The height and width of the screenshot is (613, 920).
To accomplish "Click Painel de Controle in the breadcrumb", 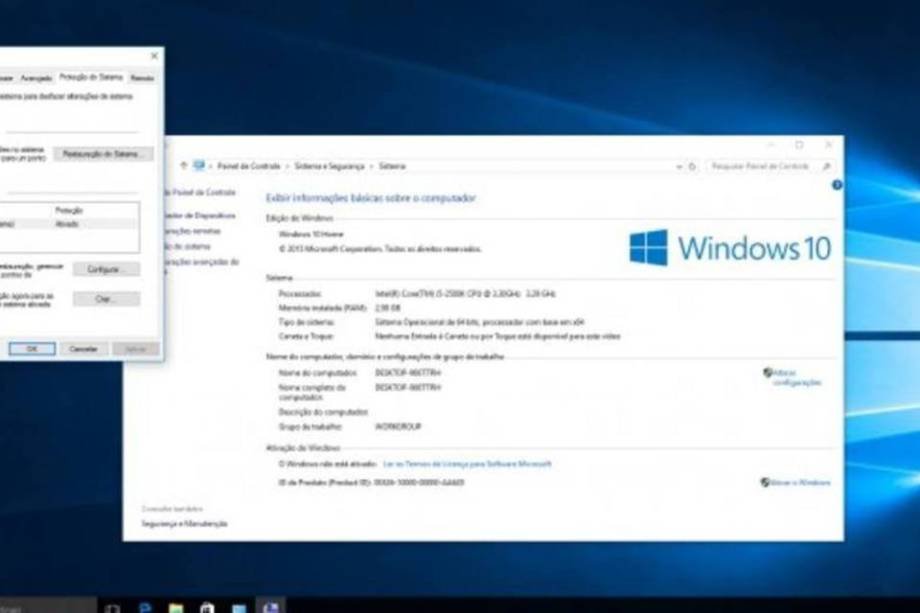I will [x=249, y=167].
